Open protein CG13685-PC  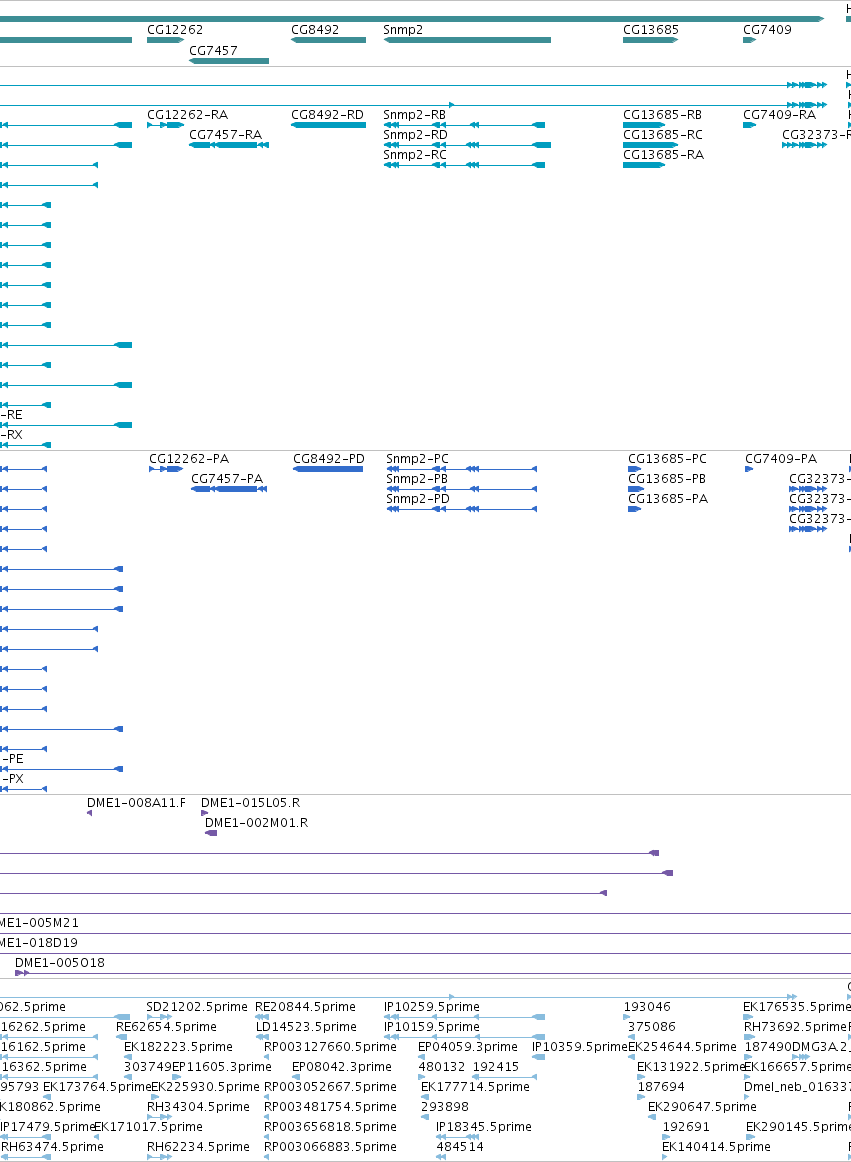pos(668,459)
